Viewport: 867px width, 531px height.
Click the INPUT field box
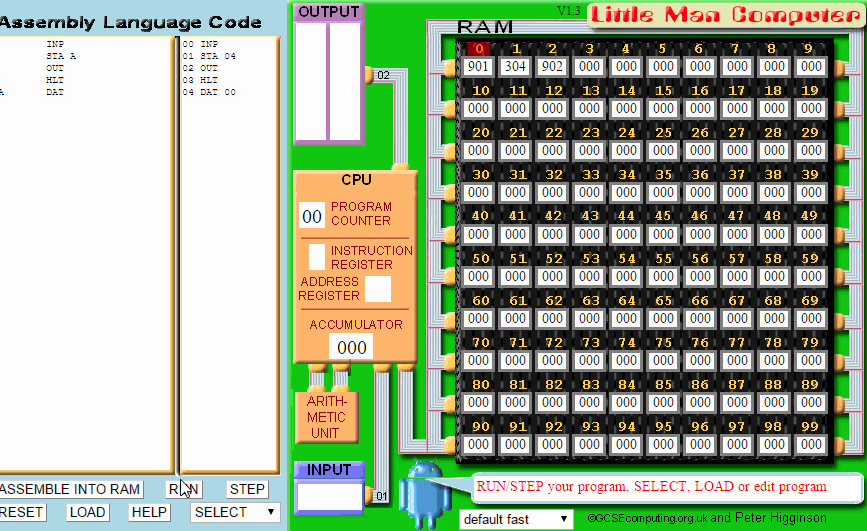click(x=329, y=496)
